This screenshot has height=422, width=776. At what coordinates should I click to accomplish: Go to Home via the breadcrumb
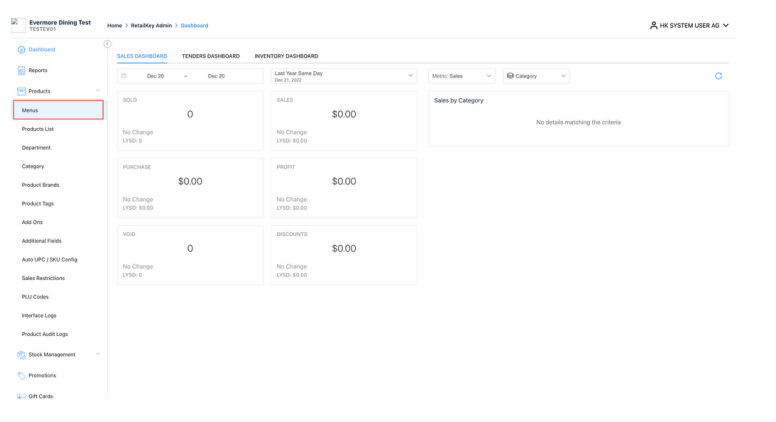pos(113,25)
